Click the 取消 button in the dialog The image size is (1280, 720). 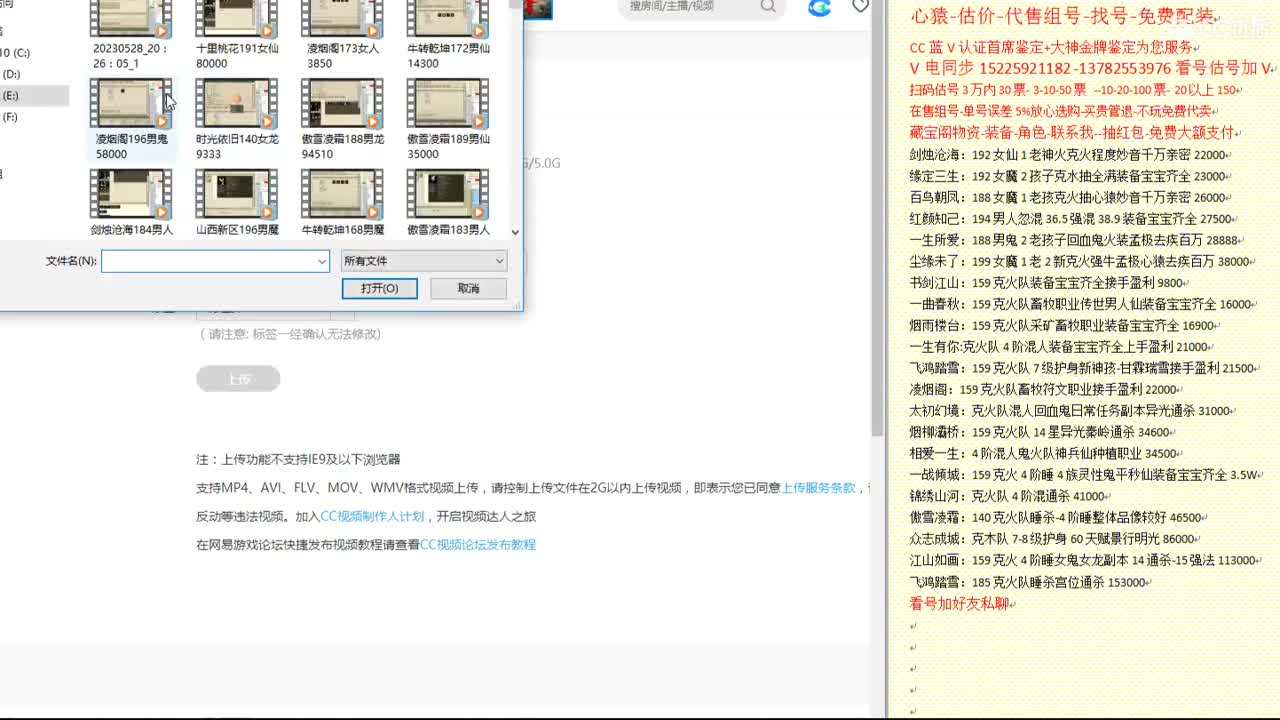coord(468,288)
